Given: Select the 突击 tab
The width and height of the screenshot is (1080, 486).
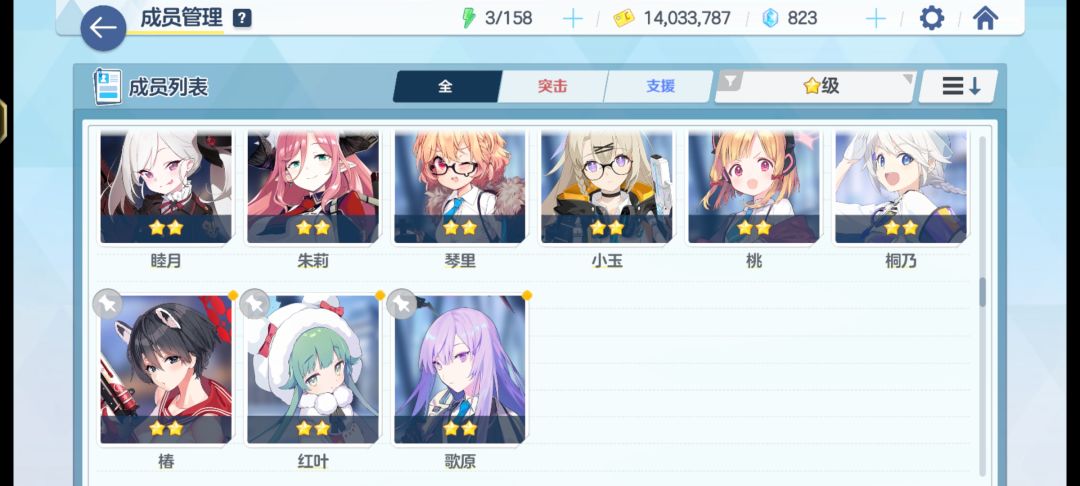Looking at the screenshot, I should (x=552, y=86).
